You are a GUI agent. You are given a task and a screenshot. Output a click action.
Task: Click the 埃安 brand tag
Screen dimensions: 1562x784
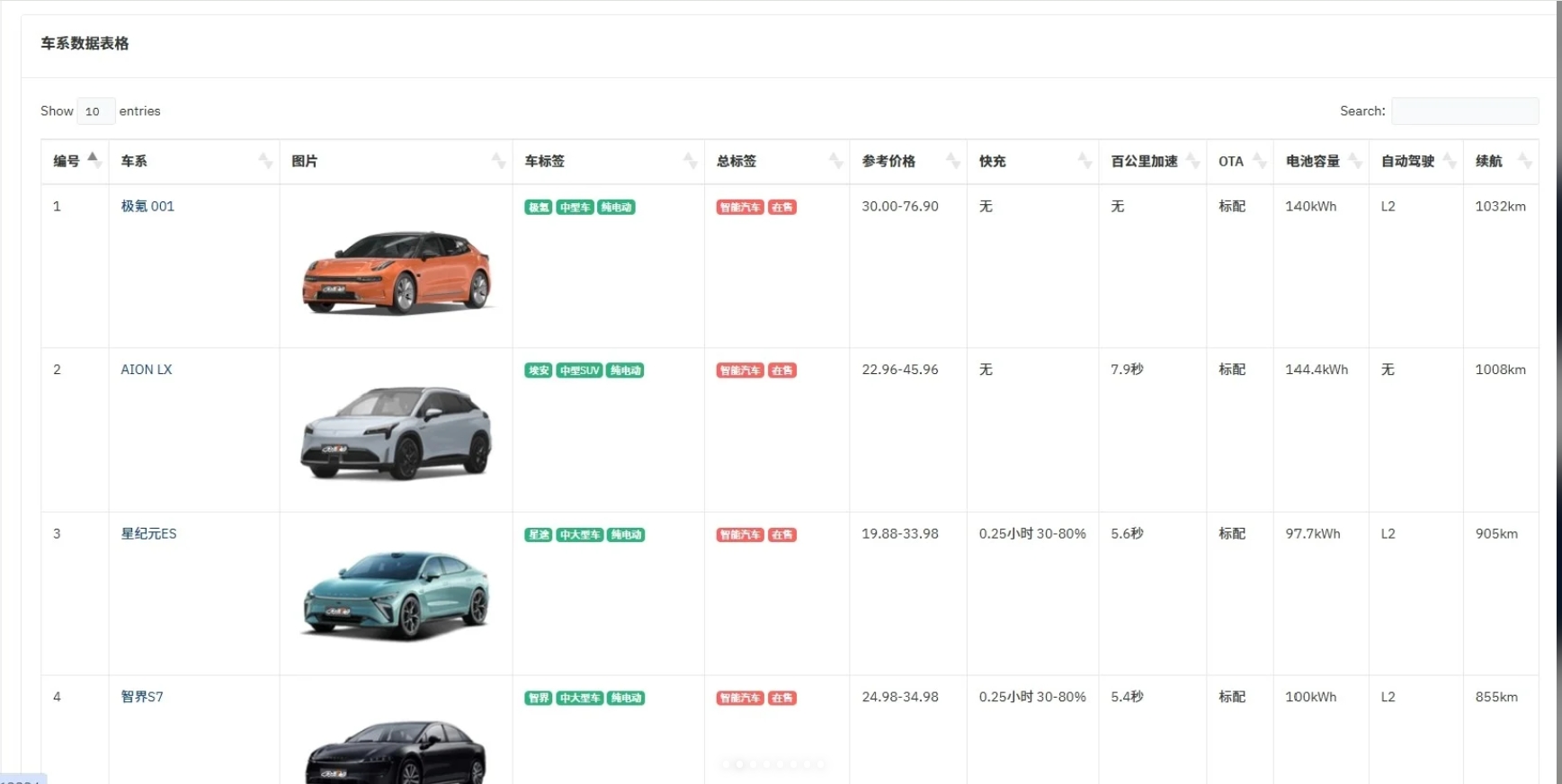point(539,370)
